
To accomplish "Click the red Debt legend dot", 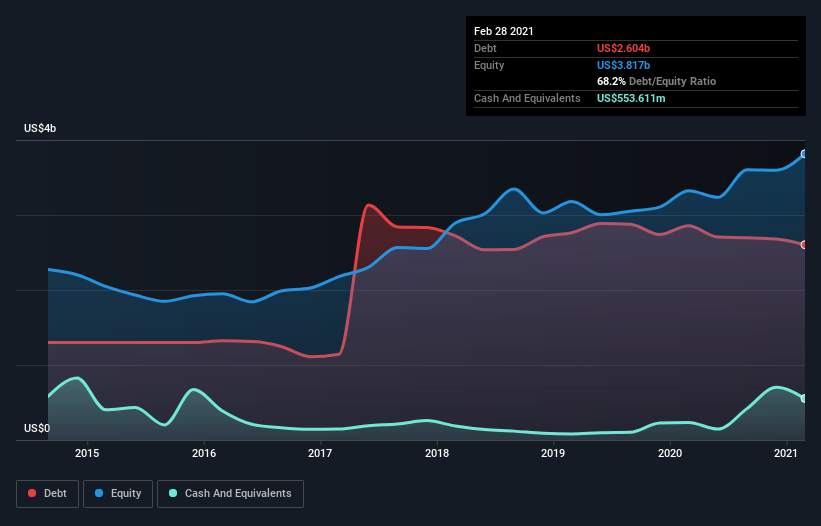I will click(x=32, y=493).
